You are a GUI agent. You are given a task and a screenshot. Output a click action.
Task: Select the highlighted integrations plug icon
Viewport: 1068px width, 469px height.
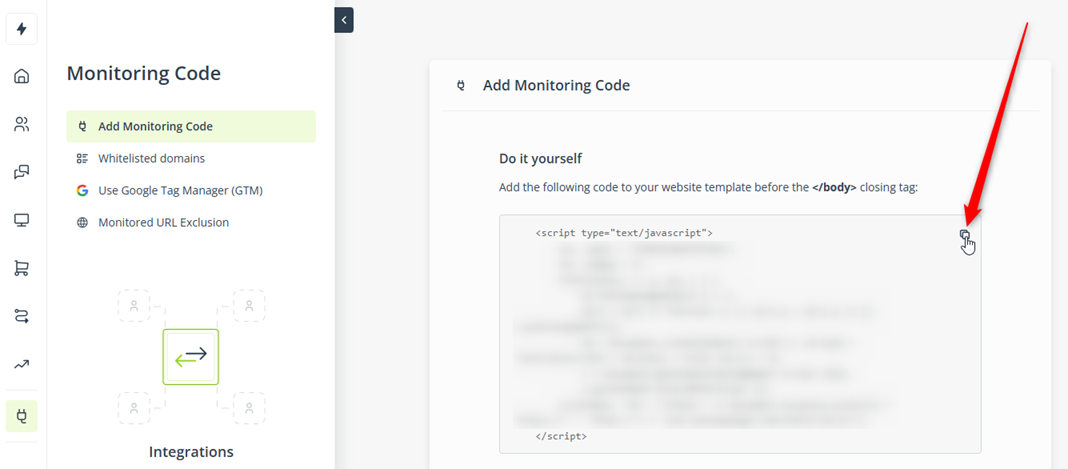[21, 416]
